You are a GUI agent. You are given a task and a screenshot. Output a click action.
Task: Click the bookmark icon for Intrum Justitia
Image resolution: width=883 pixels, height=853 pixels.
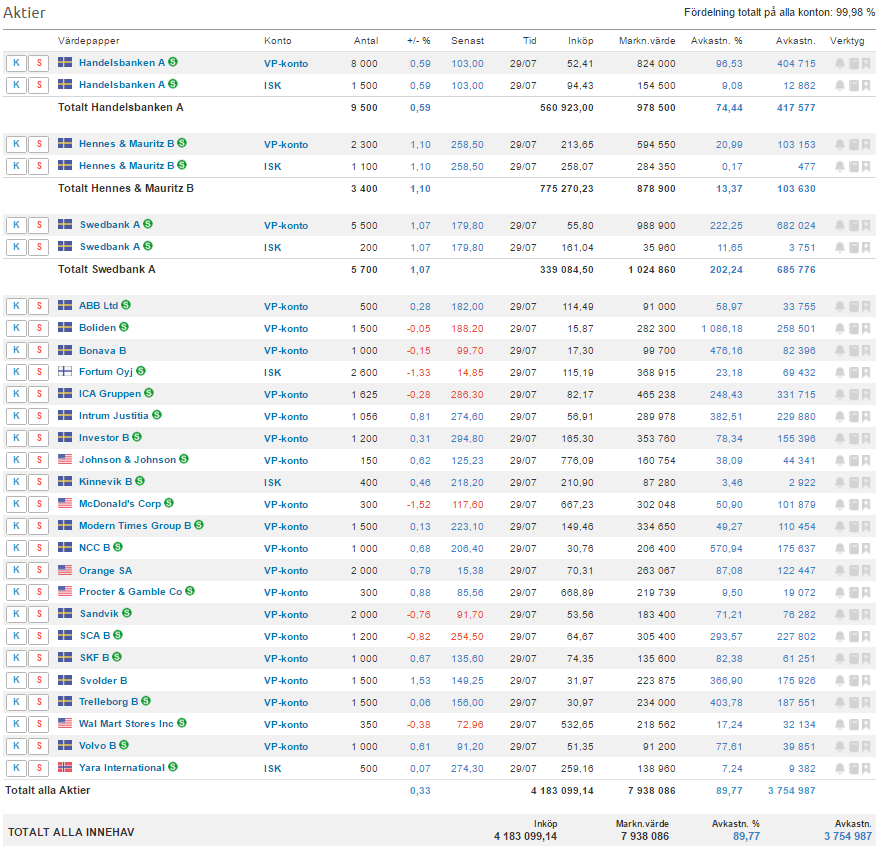point(866,416)
